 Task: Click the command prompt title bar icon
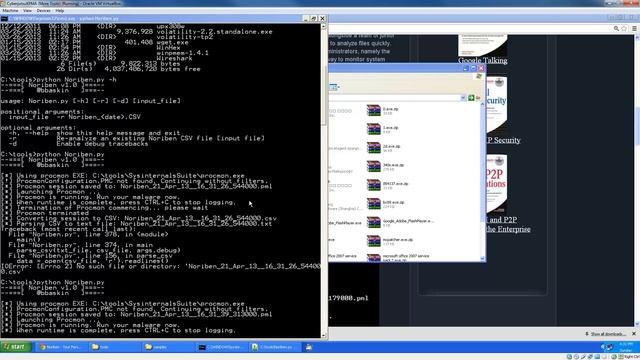(x=4, y=18)
